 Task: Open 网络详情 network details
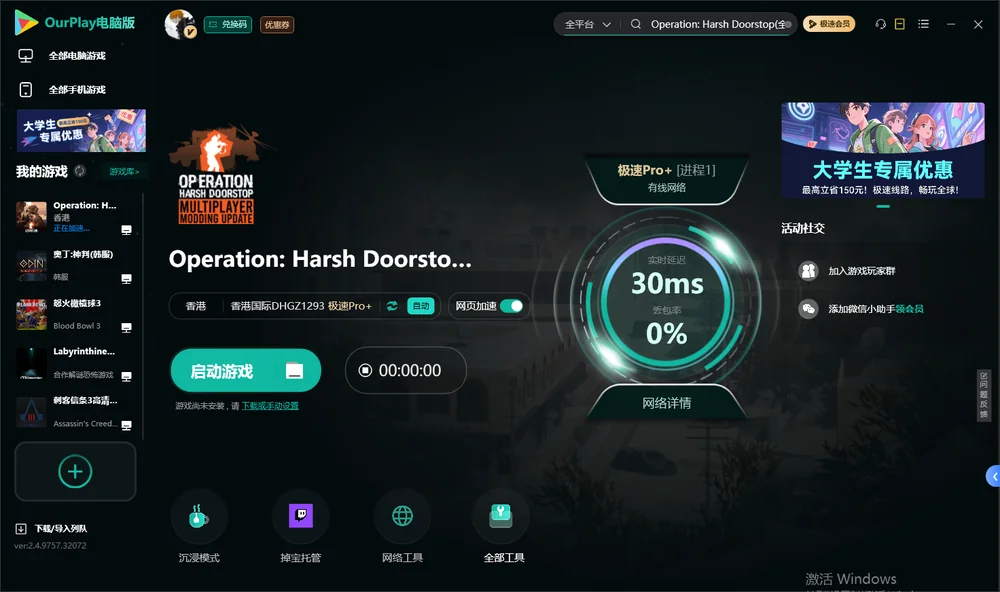point(666,403)
